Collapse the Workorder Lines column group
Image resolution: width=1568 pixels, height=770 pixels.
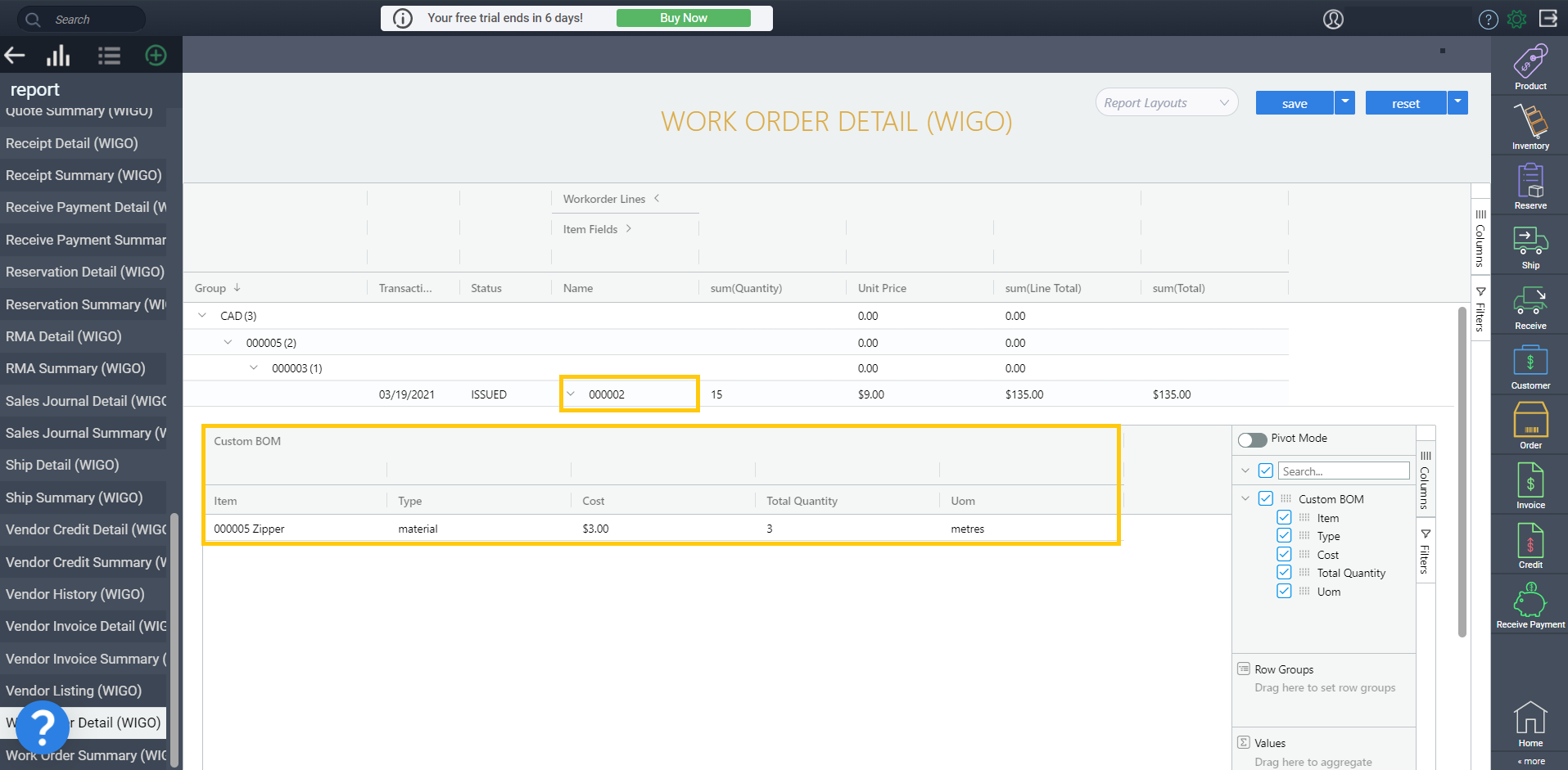pos(657,198)
